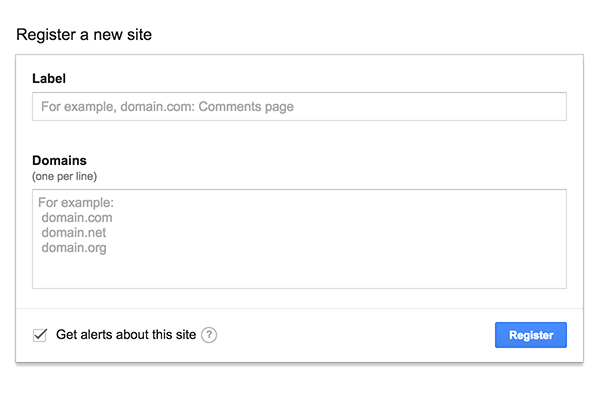Click inside the Domains text area
Viewport: 600px width, 400px height.
click(299, 238)
